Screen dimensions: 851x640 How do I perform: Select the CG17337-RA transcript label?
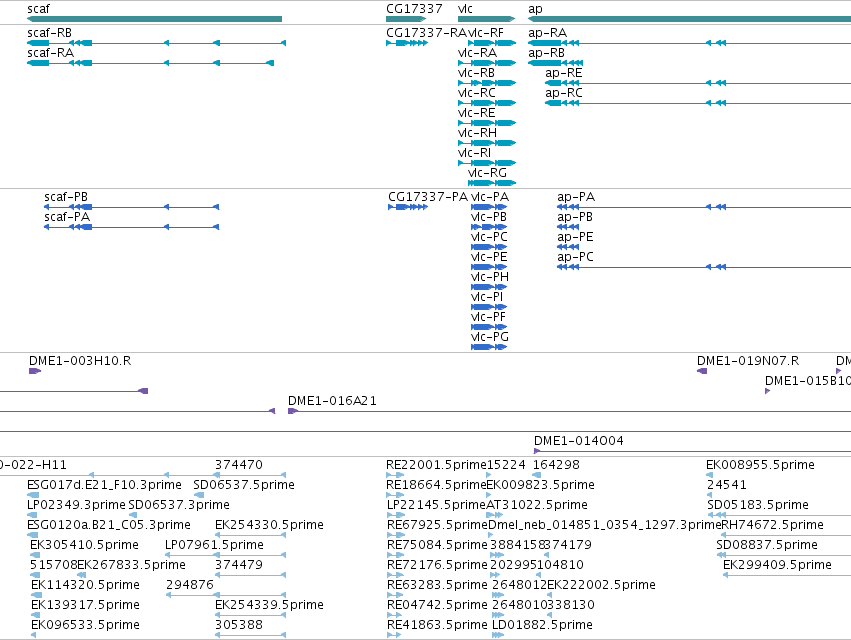pyautogui.click(x=427, y=33)
